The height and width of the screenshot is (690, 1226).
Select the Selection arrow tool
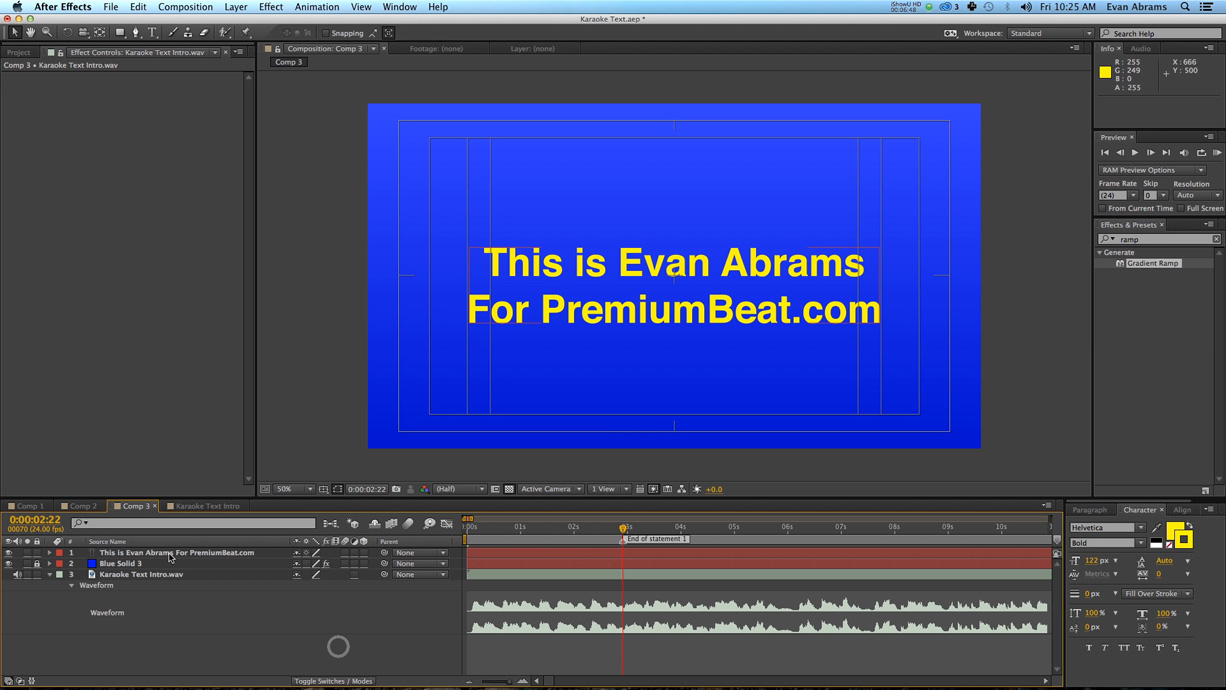[14, 32]
